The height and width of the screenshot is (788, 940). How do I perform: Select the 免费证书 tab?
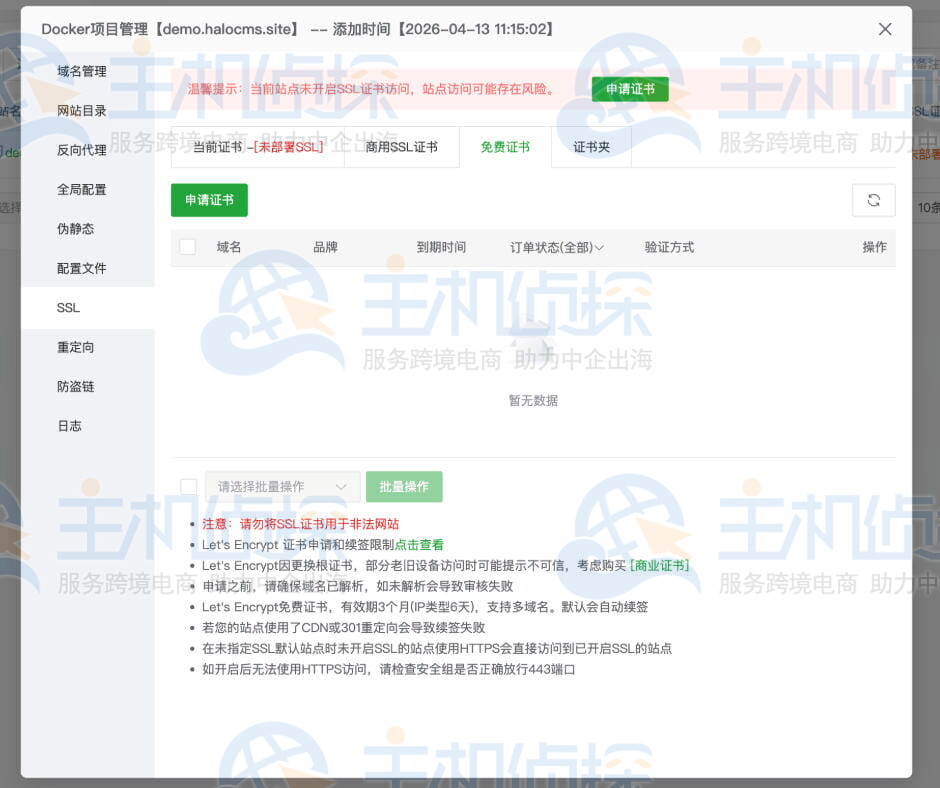[505, 147]
